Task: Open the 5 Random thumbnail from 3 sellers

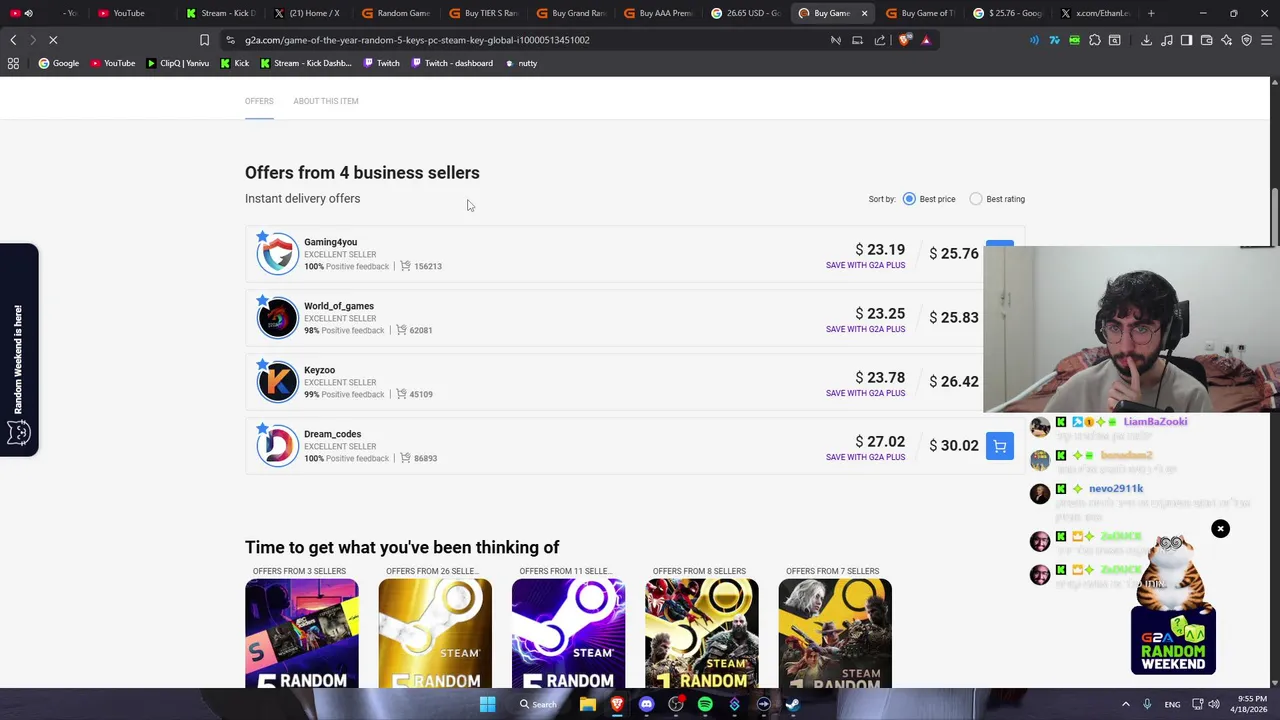Action: click(301, 633)
